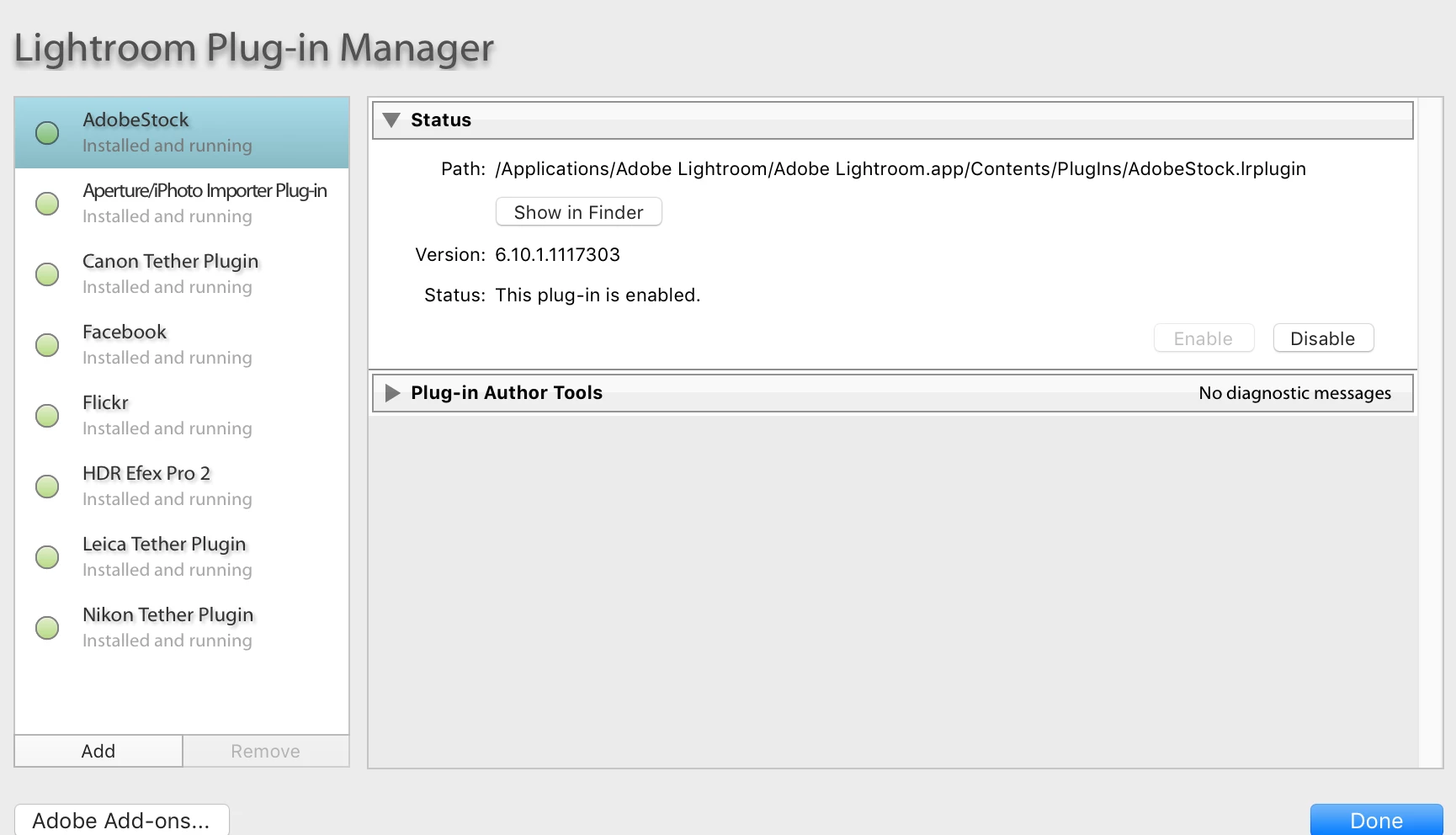1456x835 pixels.
Task: Click the right panel vertical scrollbar track
Action: coord(1430,432)
